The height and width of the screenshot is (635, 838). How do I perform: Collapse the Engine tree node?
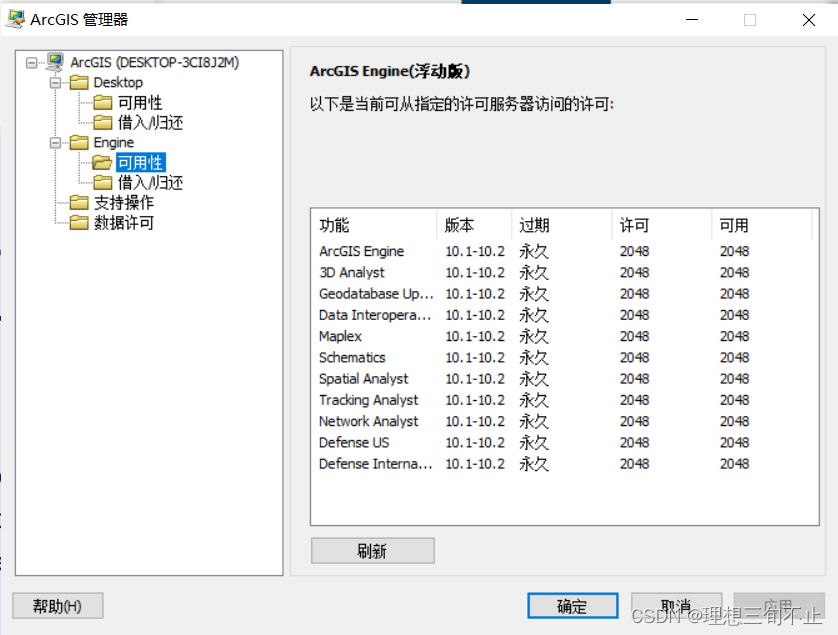point(55,143)
